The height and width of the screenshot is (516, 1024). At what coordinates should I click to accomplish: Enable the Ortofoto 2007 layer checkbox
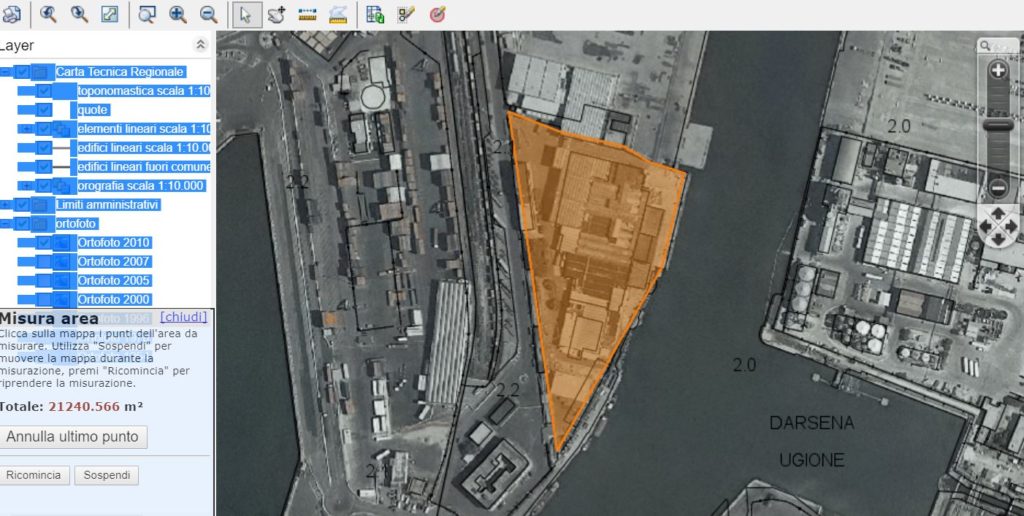pyautogui.click(x=44, y=262)
